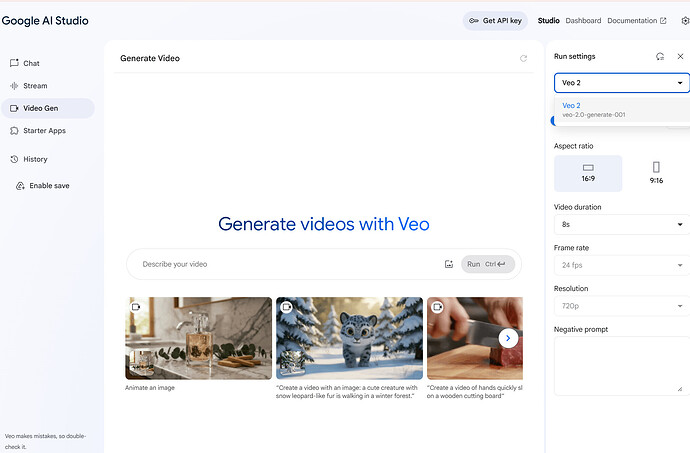This screenshot has height=453, width=690.
Task: Click video icon on cutting board thumbnail
Action: tap(437, 307)
